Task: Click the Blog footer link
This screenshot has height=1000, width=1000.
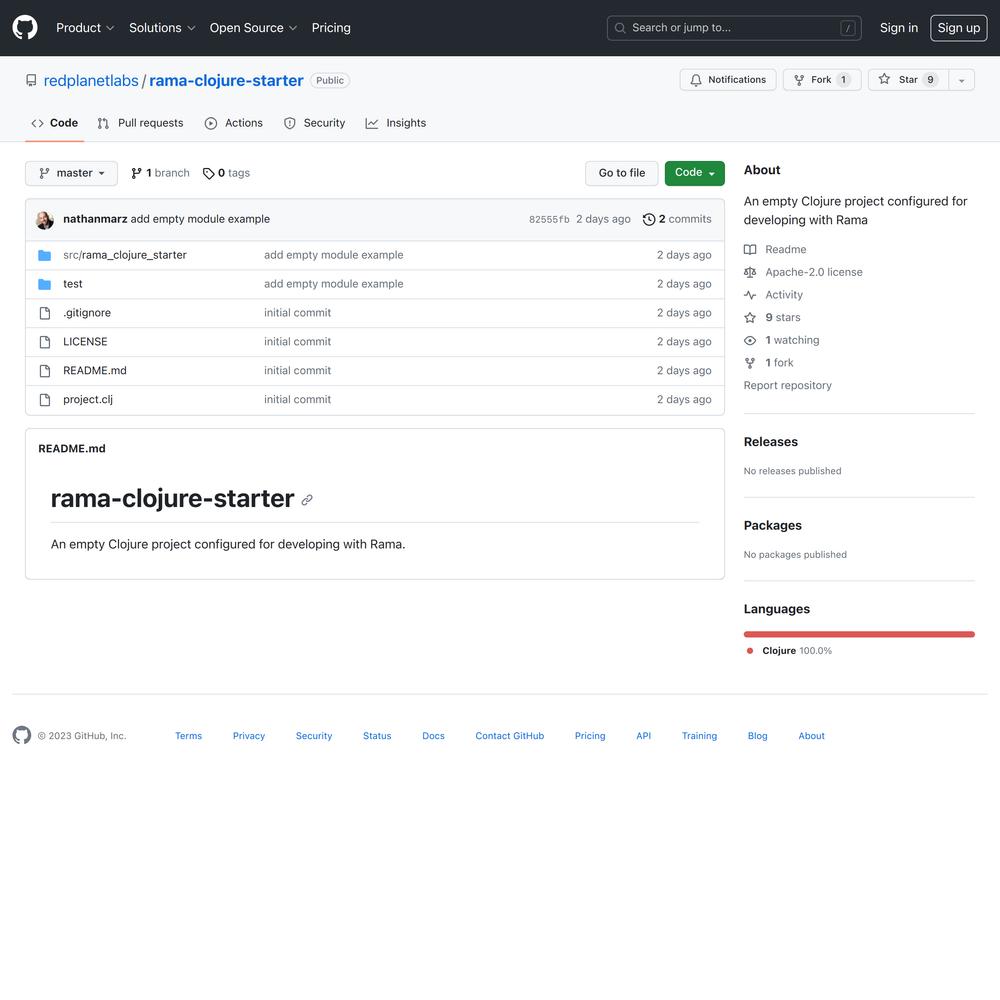Action: tap(758, 736)
